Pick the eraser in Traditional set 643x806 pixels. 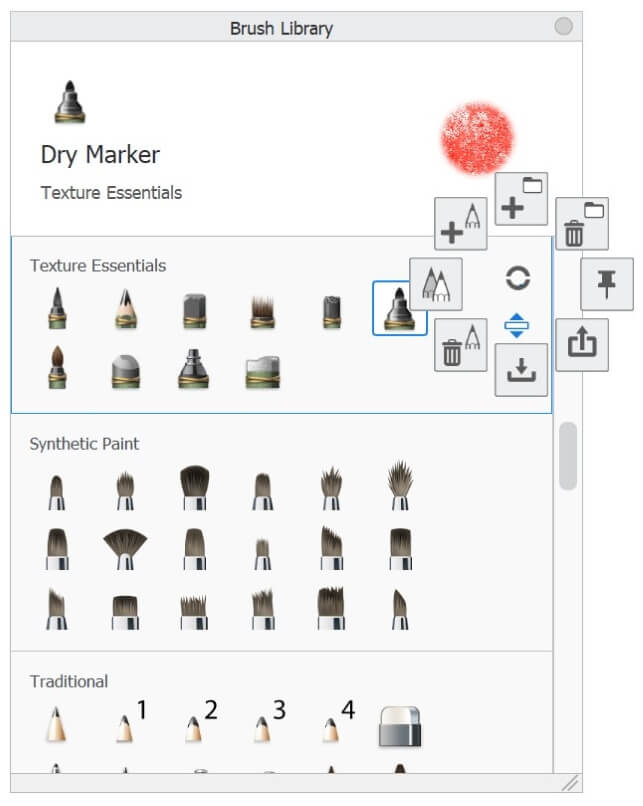tap(400, 726)
